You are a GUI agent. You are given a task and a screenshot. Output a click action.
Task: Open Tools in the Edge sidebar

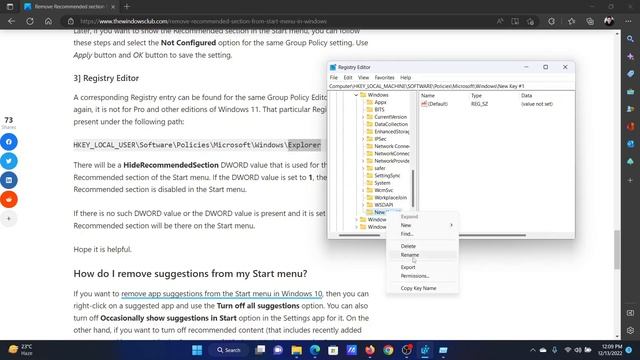(630, 92)
